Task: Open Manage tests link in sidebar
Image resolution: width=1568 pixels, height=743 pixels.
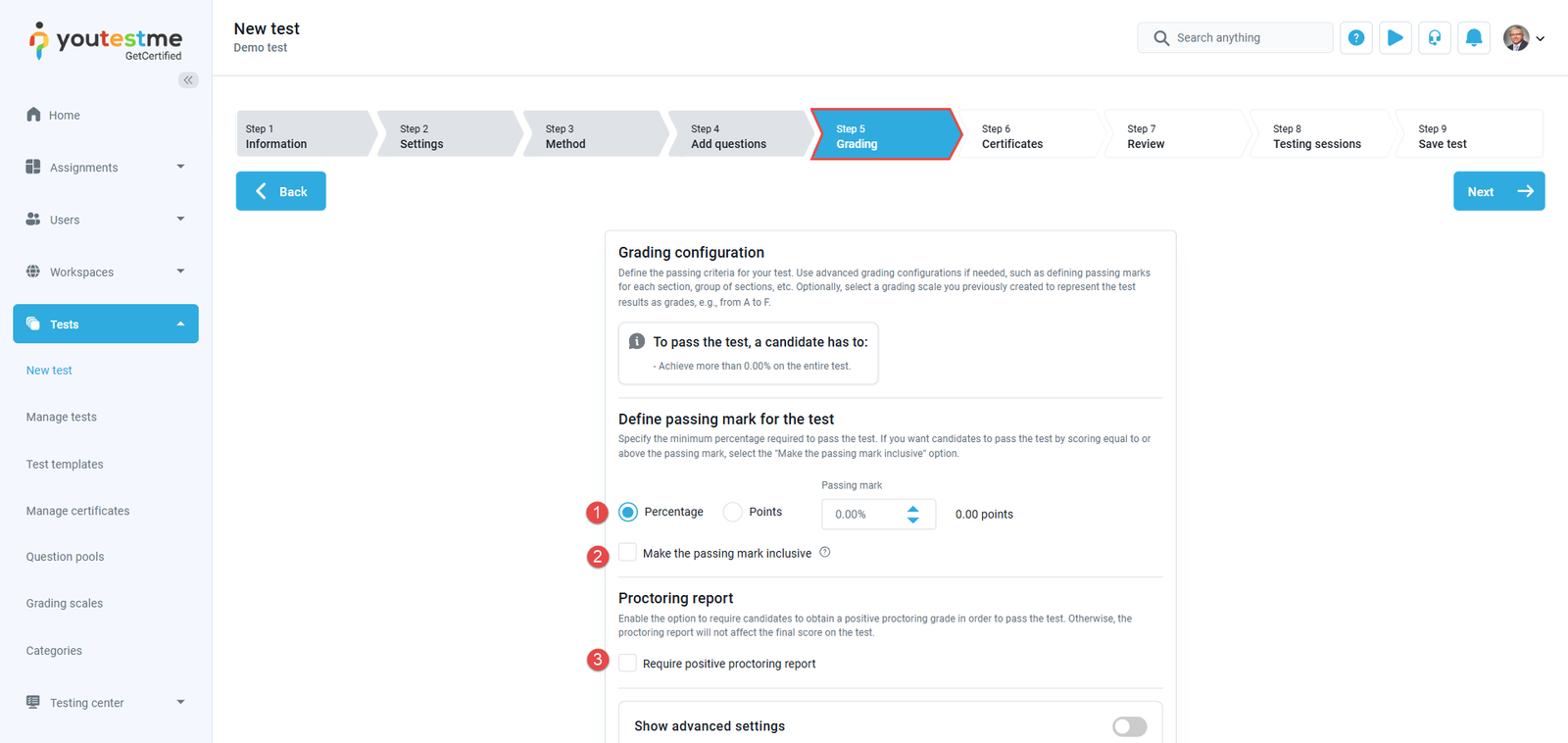Action: 62,417
